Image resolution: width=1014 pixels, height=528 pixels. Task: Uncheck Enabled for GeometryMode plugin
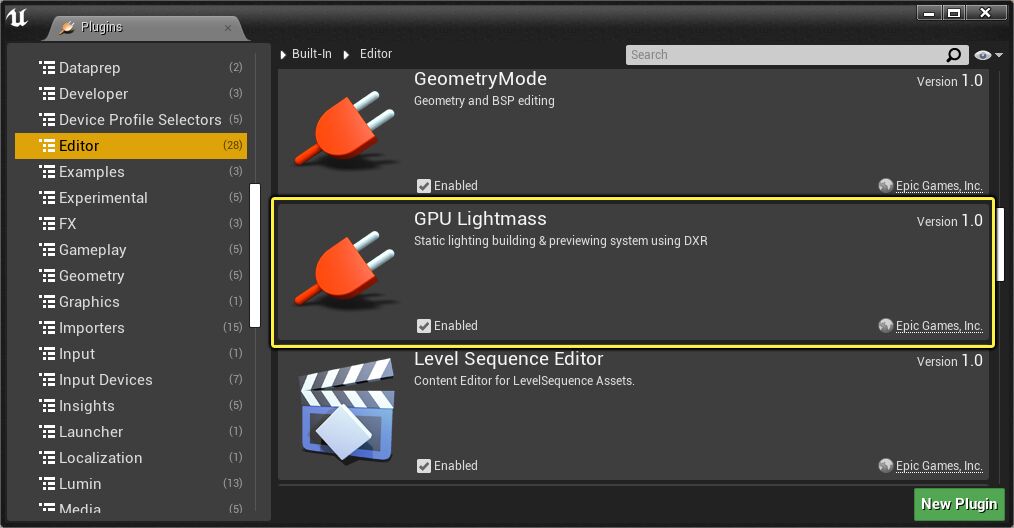[424, 186]
